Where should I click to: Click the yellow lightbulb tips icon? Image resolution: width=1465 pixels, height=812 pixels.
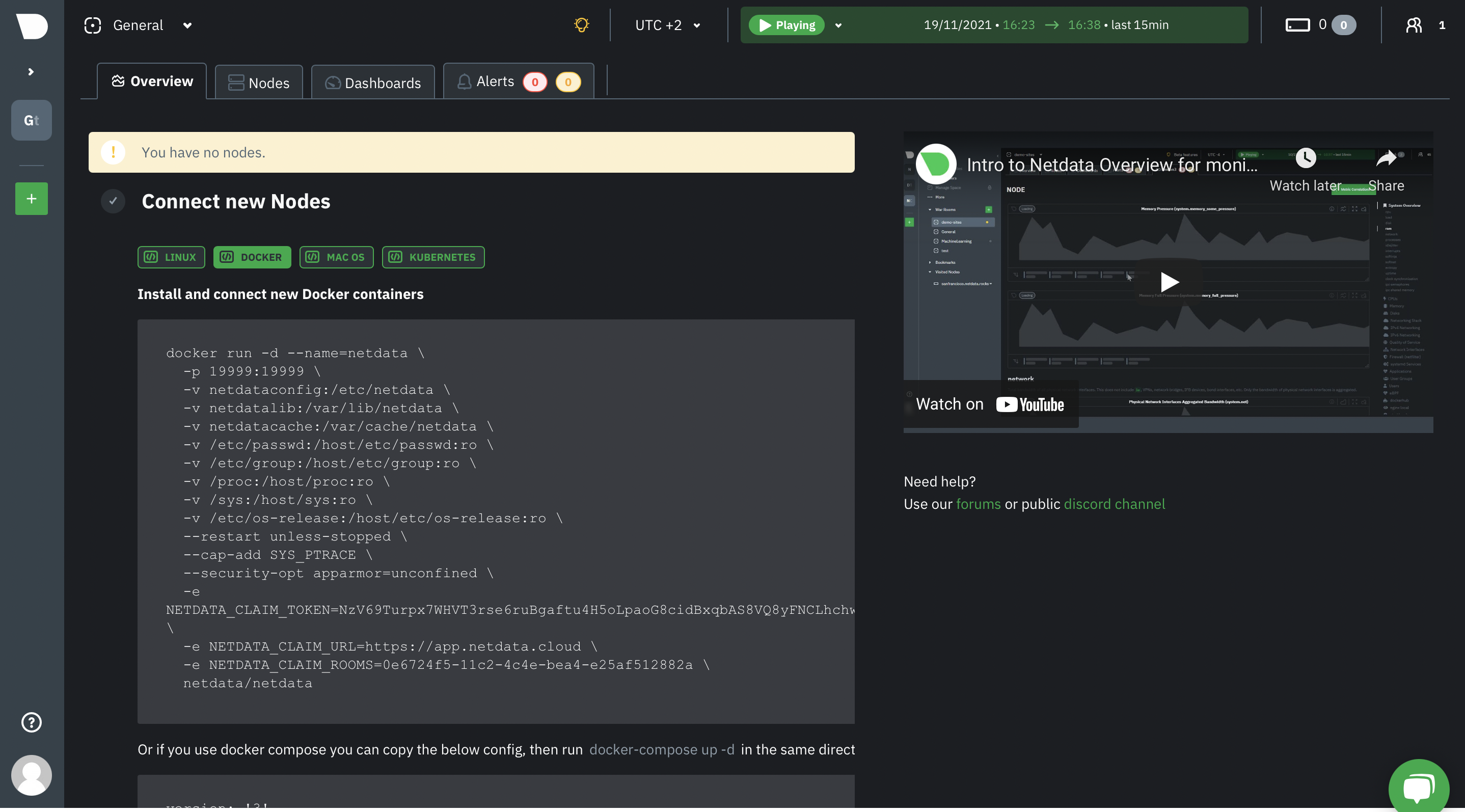tap(581, 24)
